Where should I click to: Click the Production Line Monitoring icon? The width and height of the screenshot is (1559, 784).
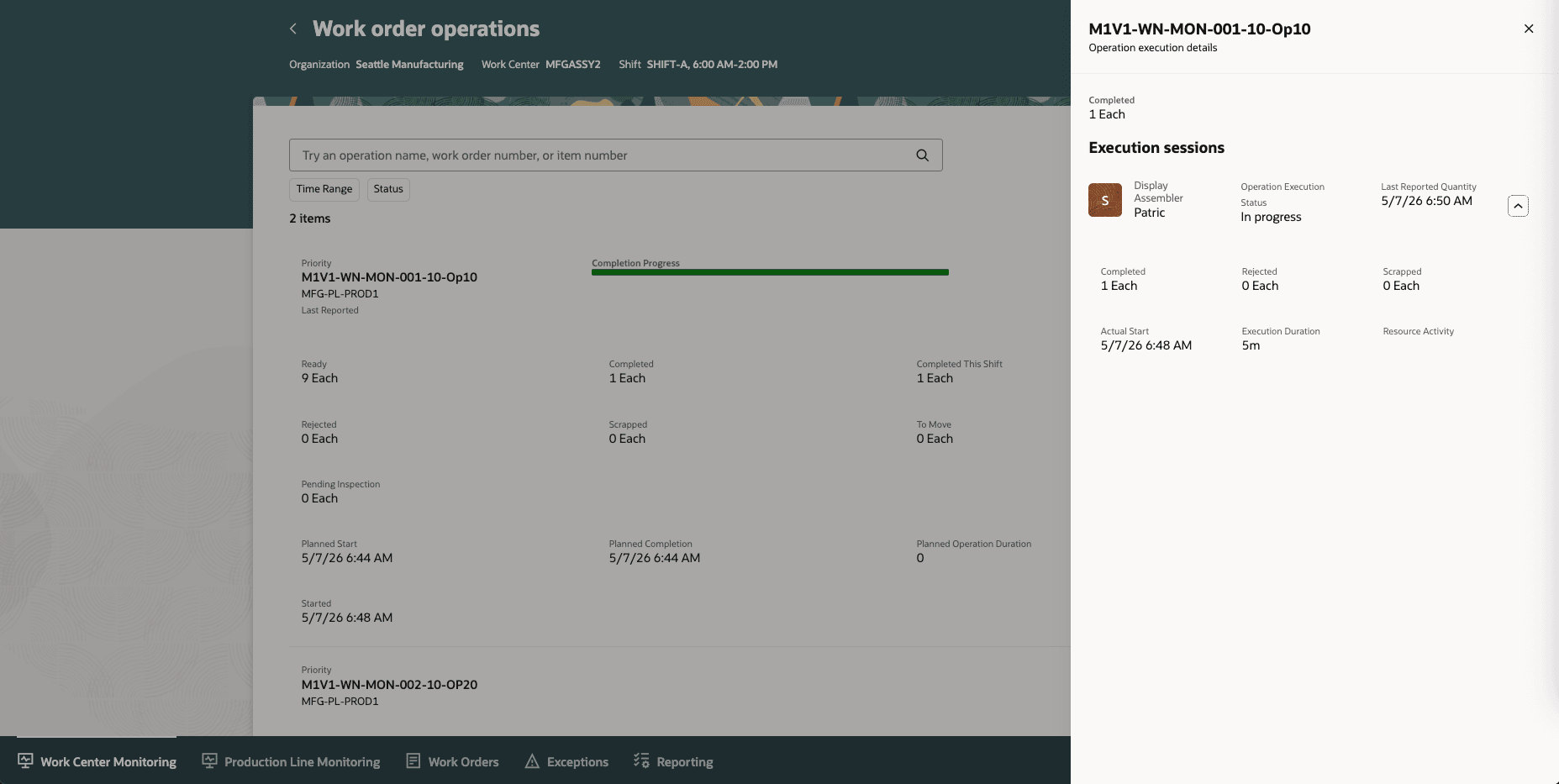tap(209, 760)
